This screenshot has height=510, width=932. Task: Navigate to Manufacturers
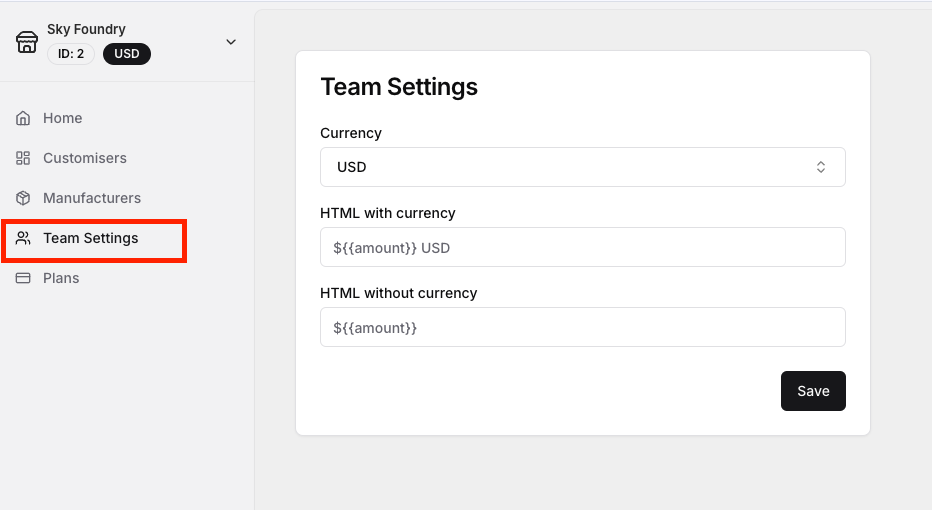tap(92, 198)
